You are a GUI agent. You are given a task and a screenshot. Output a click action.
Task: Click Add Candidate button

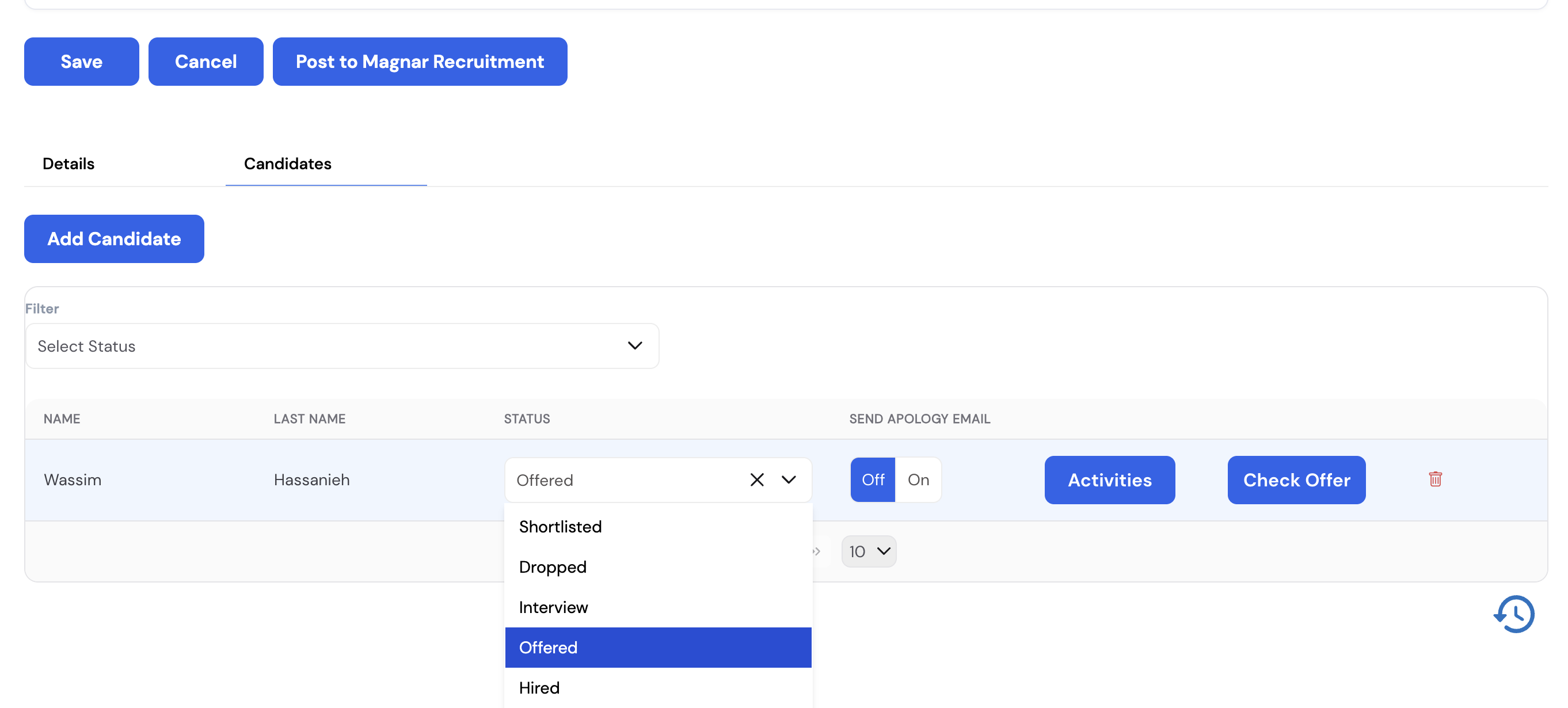point(114,239)
